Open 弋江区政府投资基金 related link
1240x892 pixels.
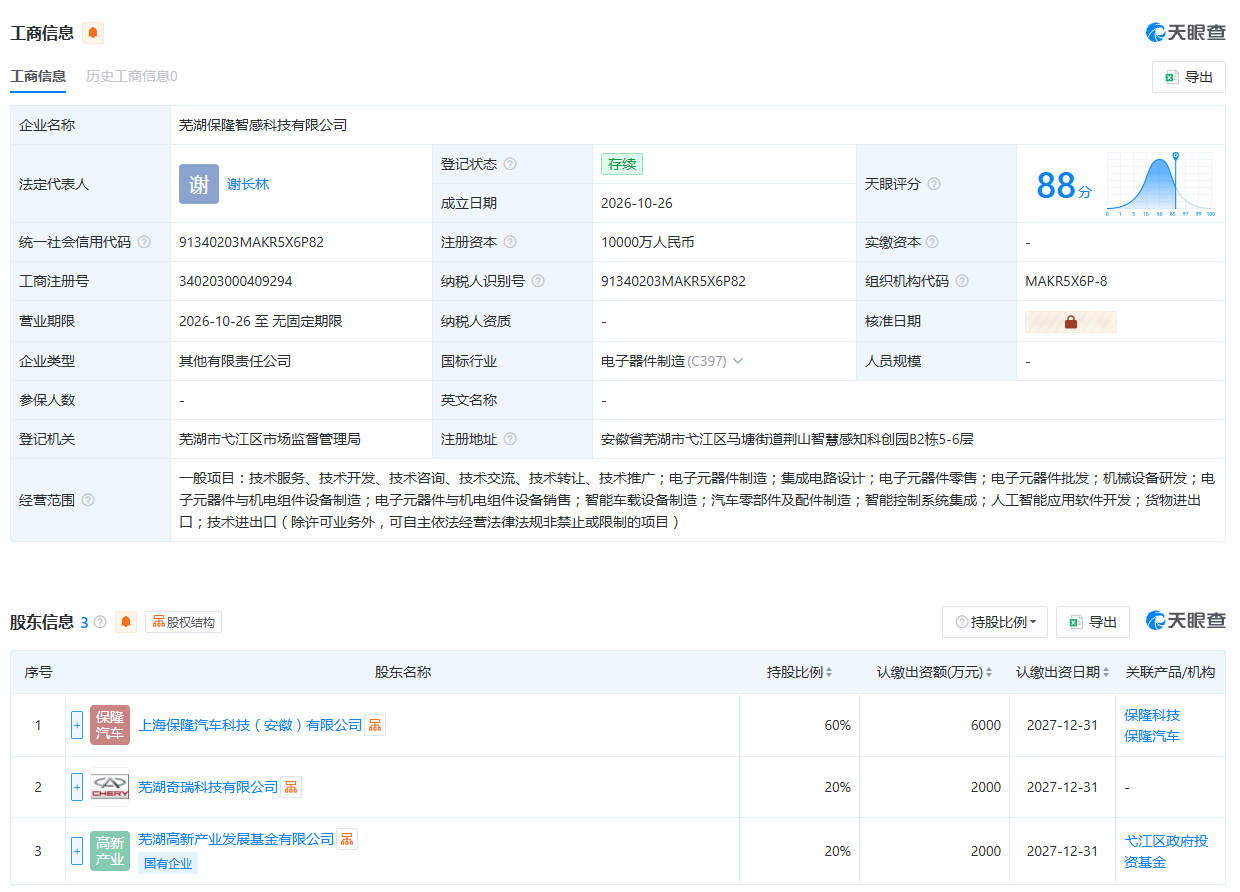click(1166, 851)
